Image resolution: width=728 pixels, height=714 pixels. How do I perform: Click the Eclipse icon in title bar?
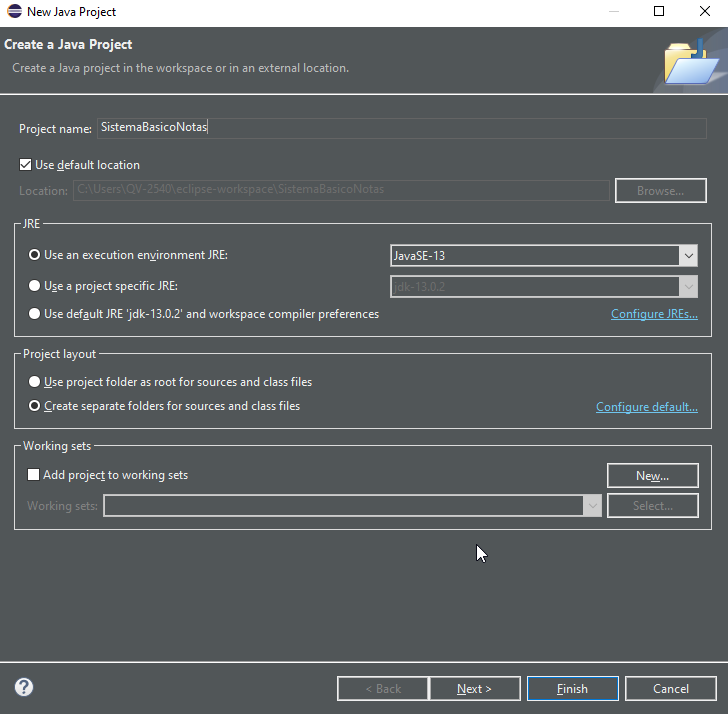13,12
